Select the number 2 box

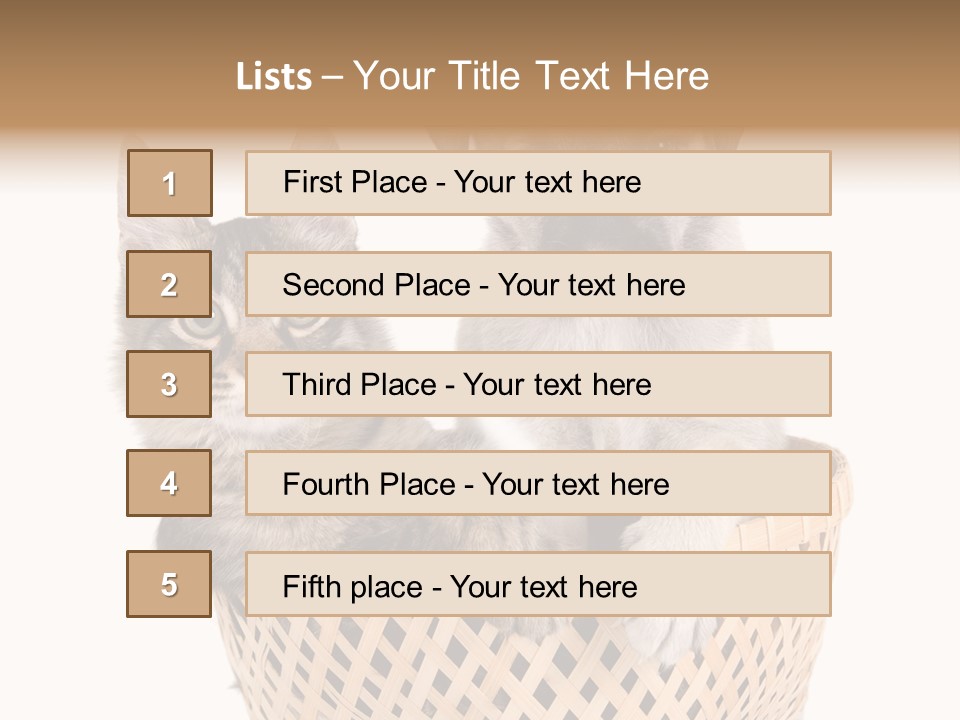[x=169, y=284]
